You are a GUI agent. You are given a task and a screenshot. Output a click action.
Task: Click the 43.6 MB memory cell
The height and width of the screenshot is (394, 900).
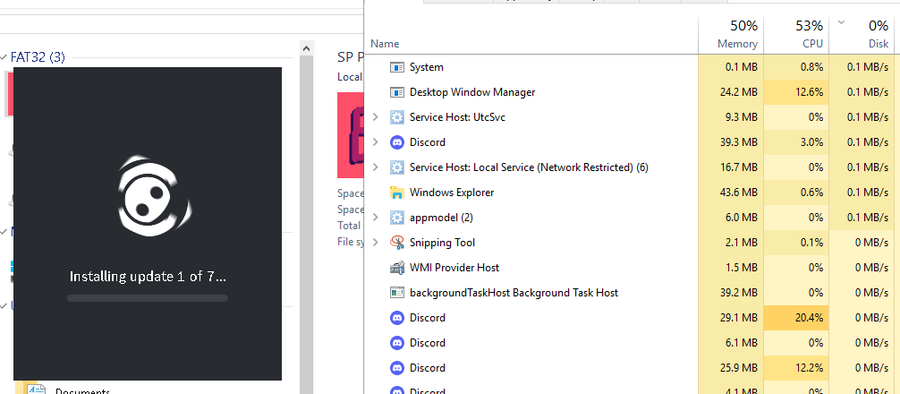point(731,192)
